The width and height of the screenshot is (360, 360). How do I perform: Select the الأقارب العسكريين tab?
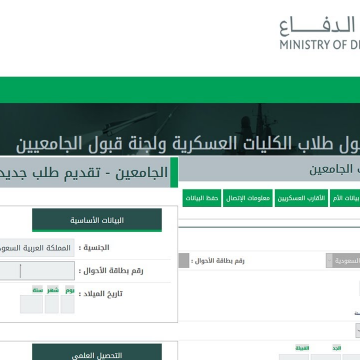pyautogui.click(x=301, y=198)
